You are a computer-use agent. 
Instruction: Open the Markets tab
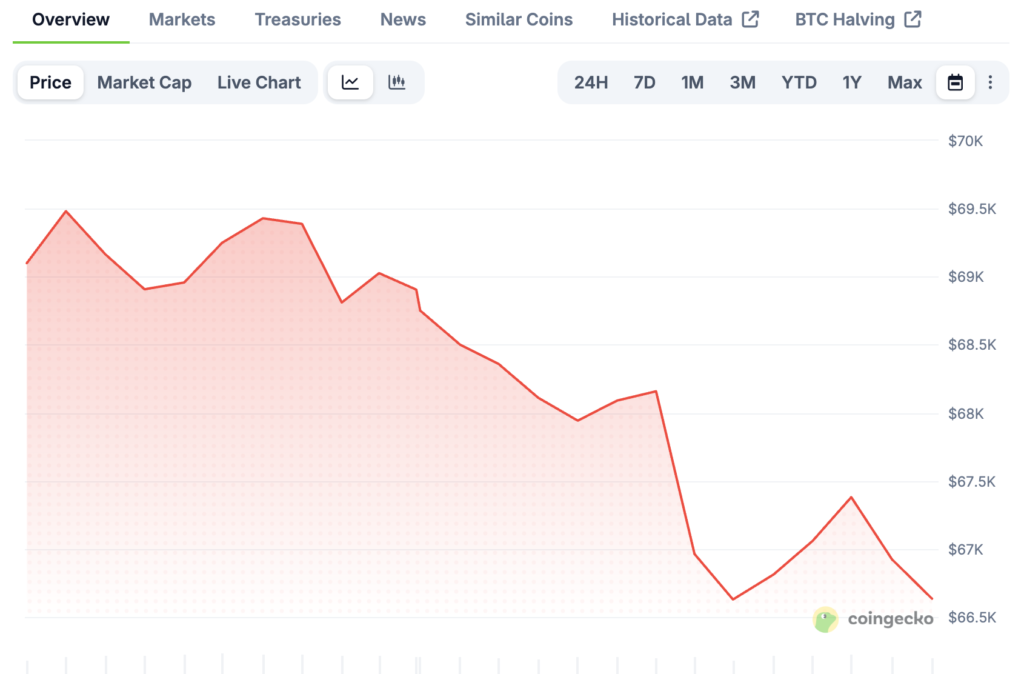pyautogui.click(x=182, y=20)
